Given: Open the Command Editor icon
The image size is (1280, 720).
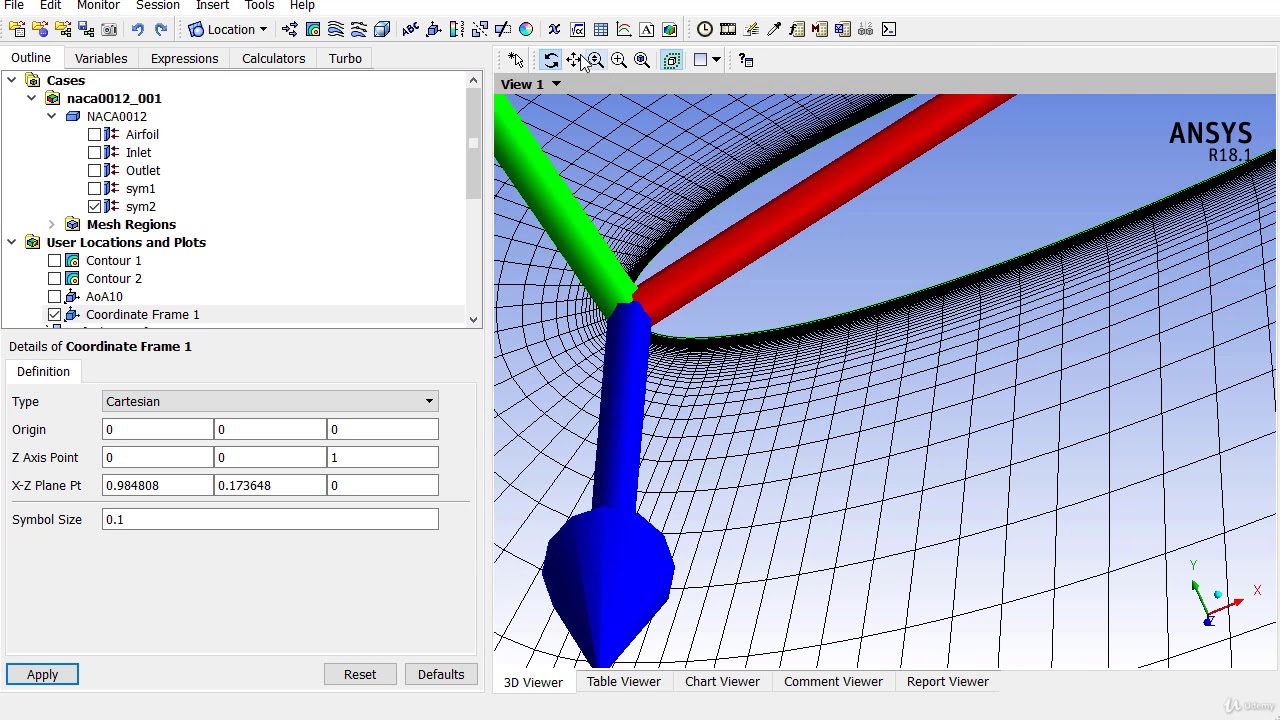Looking at the screenshot, I should point(889,29).
